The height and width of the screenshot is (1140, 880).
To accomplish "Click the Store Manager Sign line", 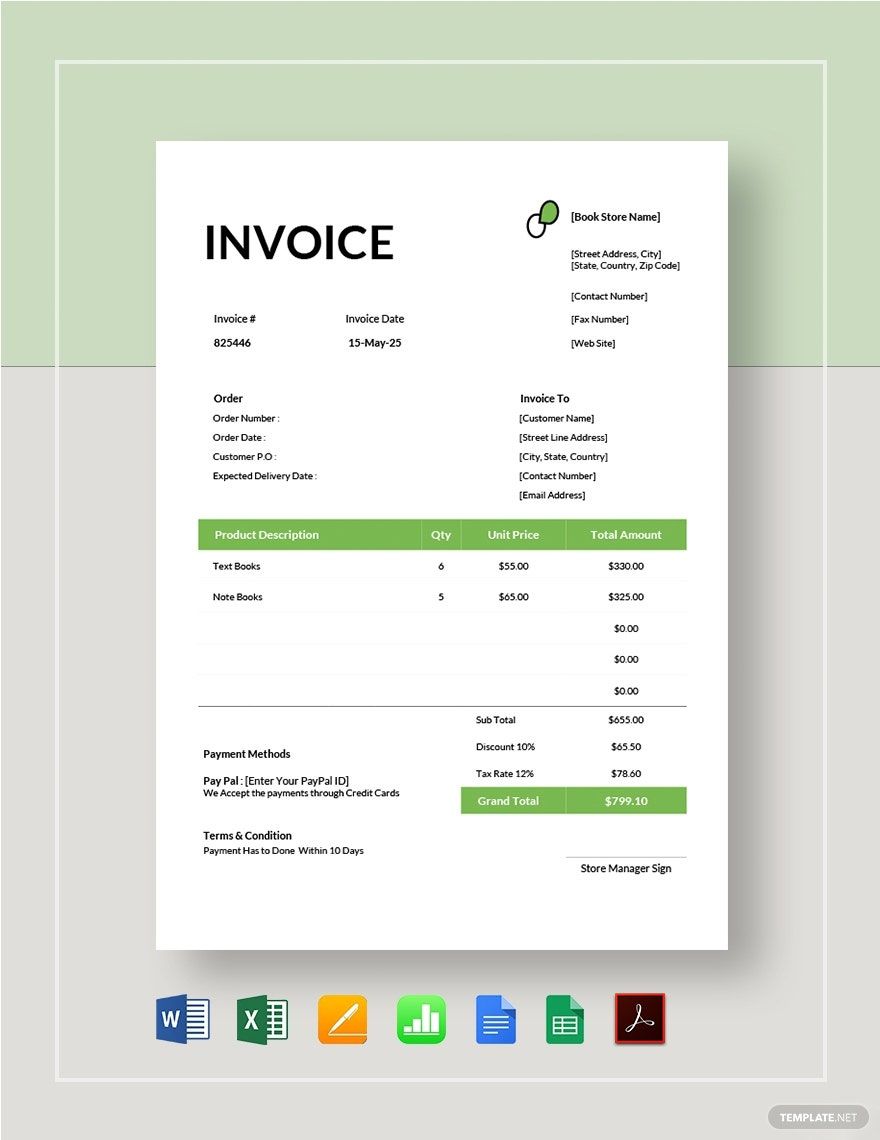I will point(625,868).
